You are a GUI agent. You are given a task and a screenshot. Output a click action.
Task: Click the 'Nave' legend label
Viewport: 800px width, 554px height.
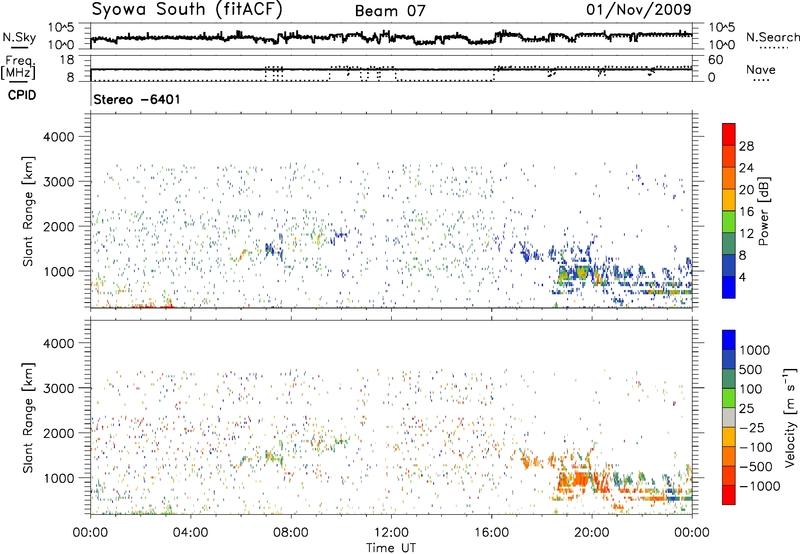pyautogui.click(x=760, y=70)
